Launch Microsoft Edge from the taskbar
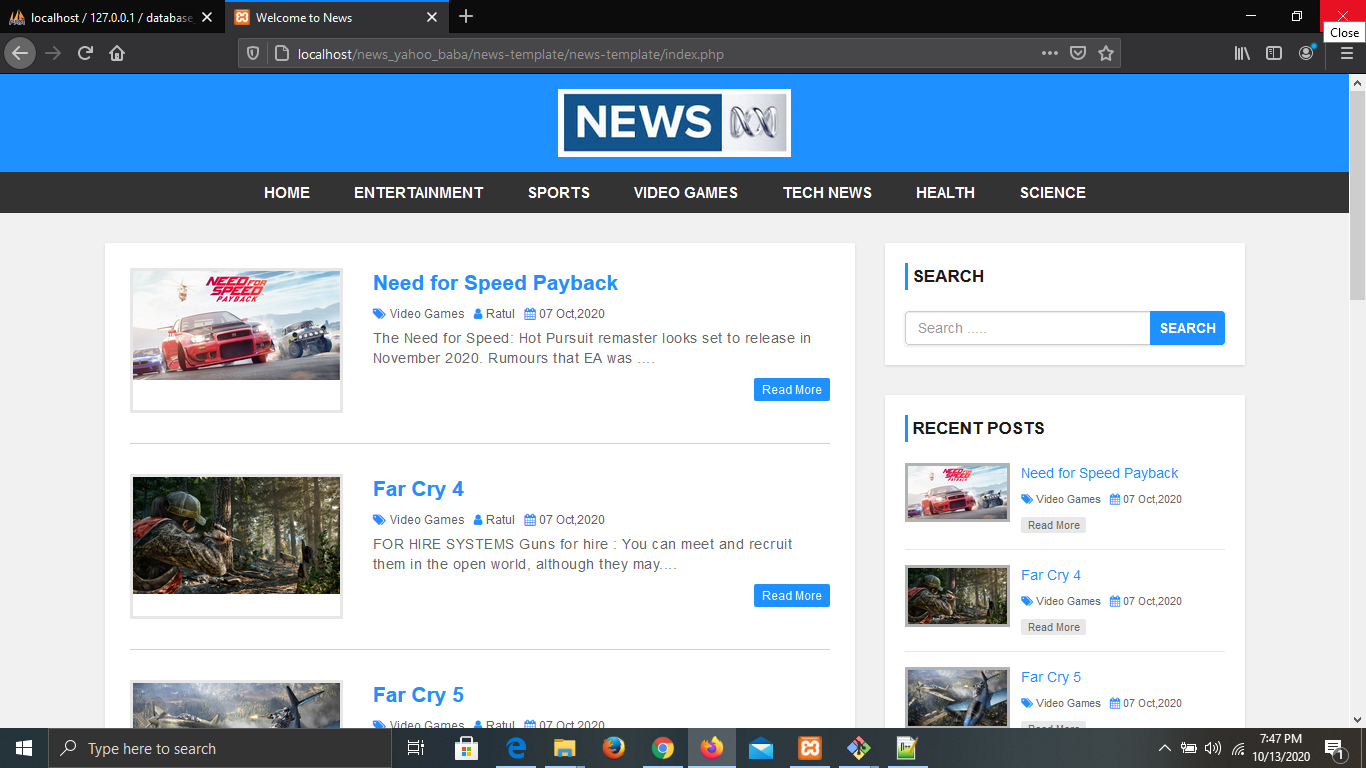1366x768 pixels. (516, 748)
